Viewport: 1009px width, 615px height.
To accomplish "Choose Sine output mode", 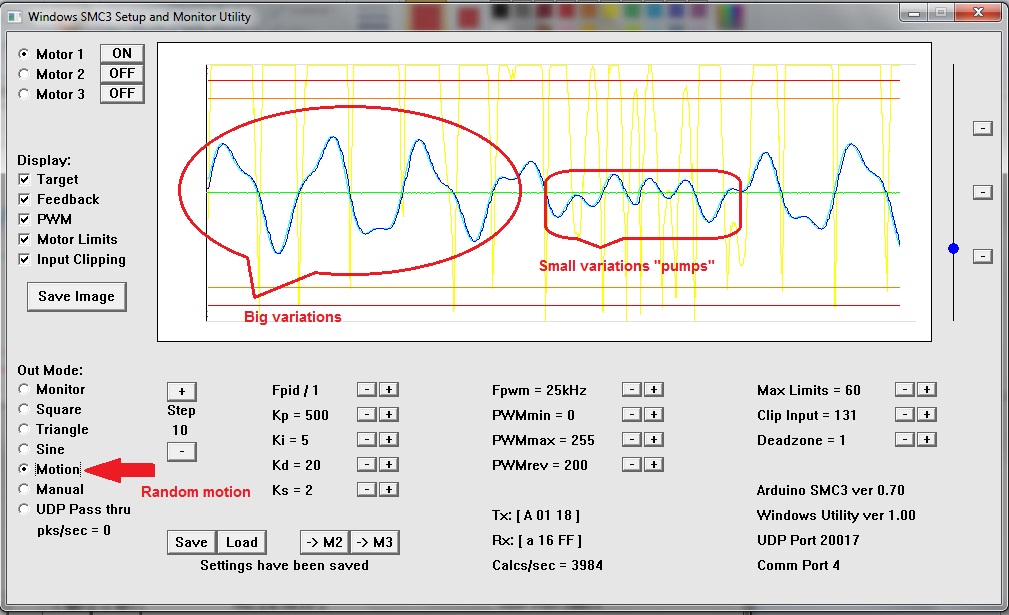I will tap(24, 450).
